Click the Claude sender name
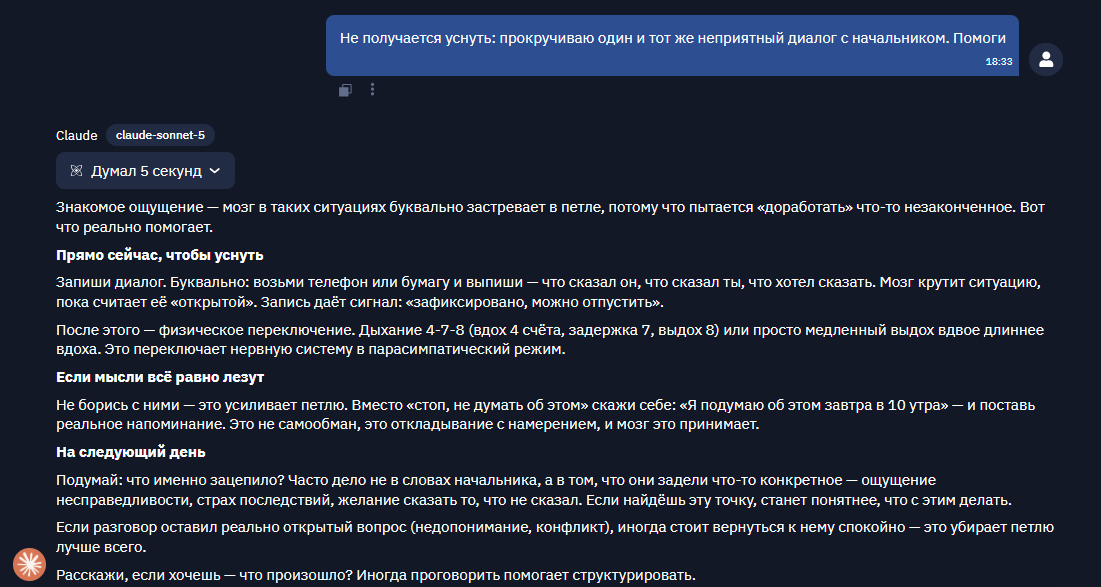The height and width of the screenshot is (587, 1101). coord(77,136)
